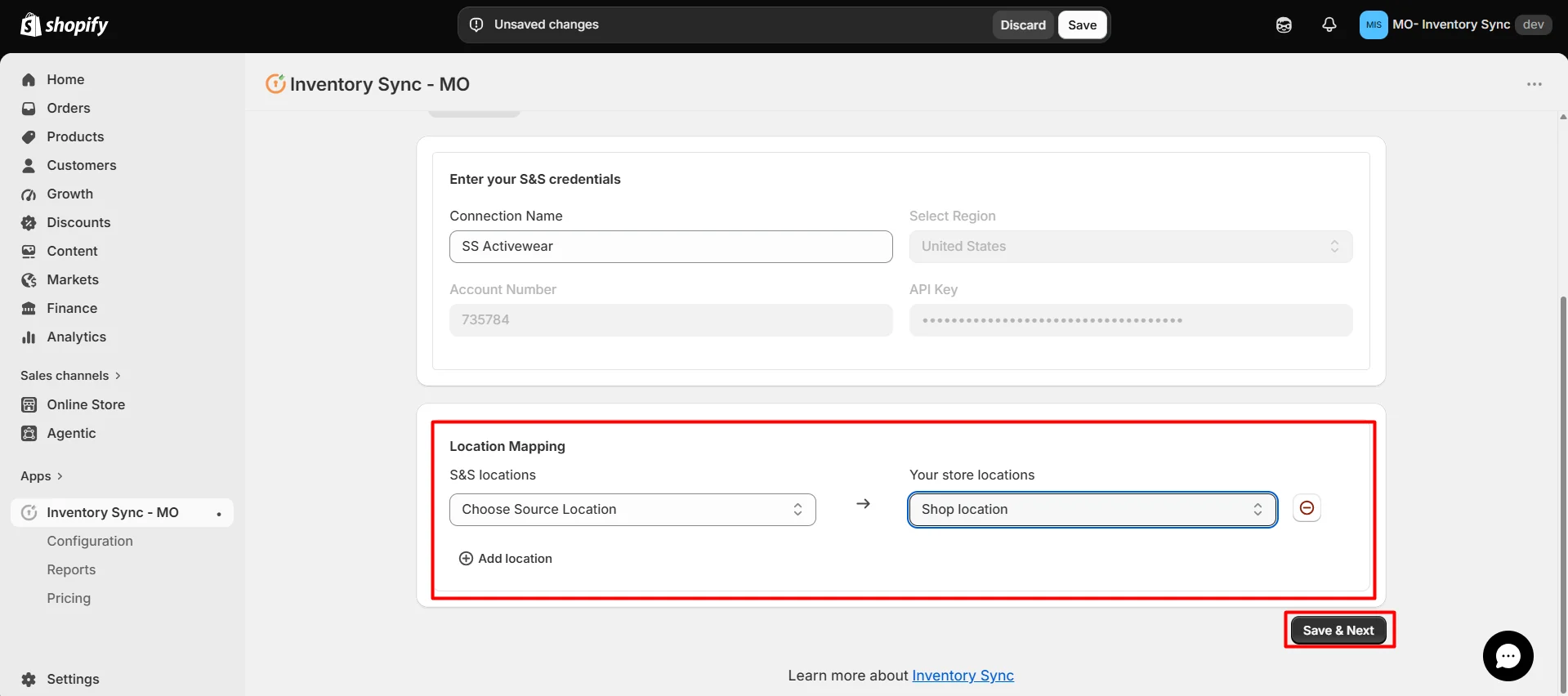The width and height of the screenshot is (1568, 696).
Task: Click the Shopify logo
Action: pyautogui.click(x=65, y=25)
